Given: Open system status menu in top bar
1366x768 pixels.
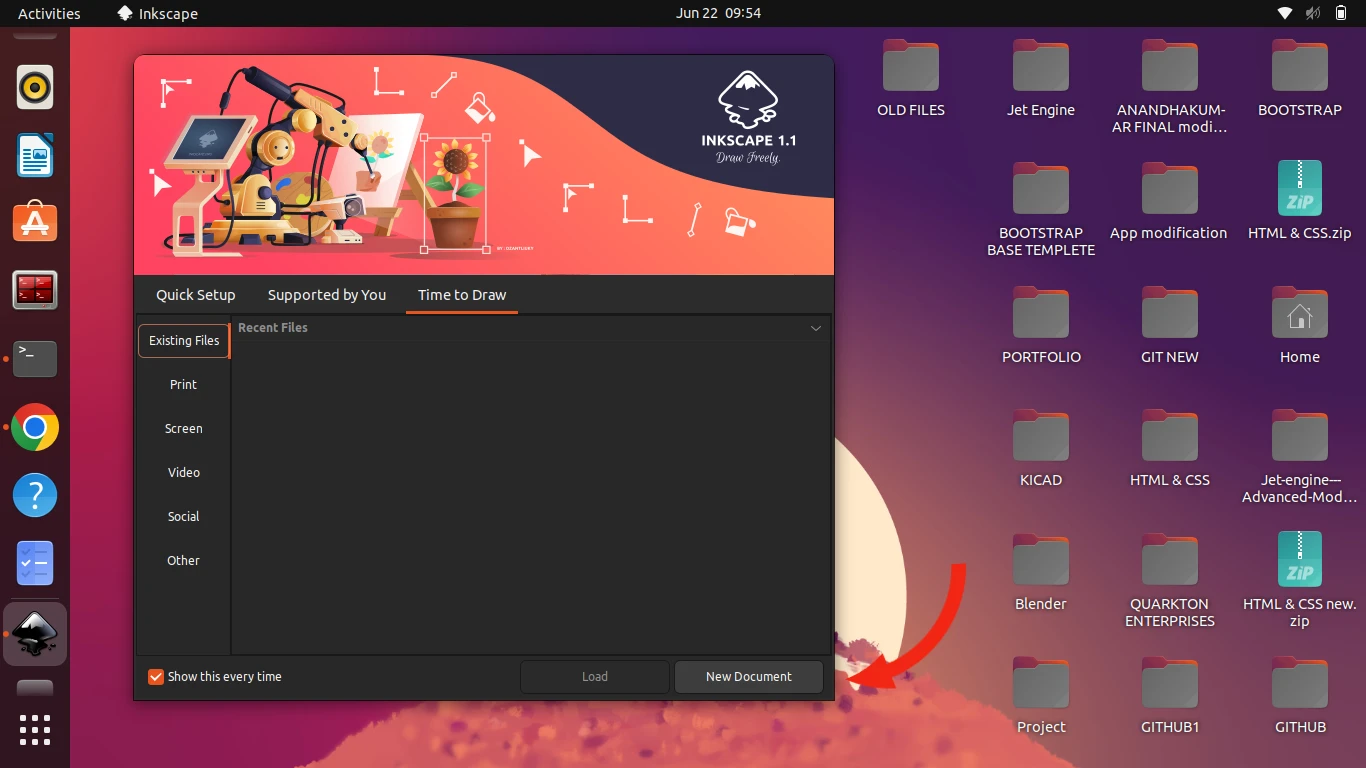Looking at the screenshot, I should pos(1312,14).
